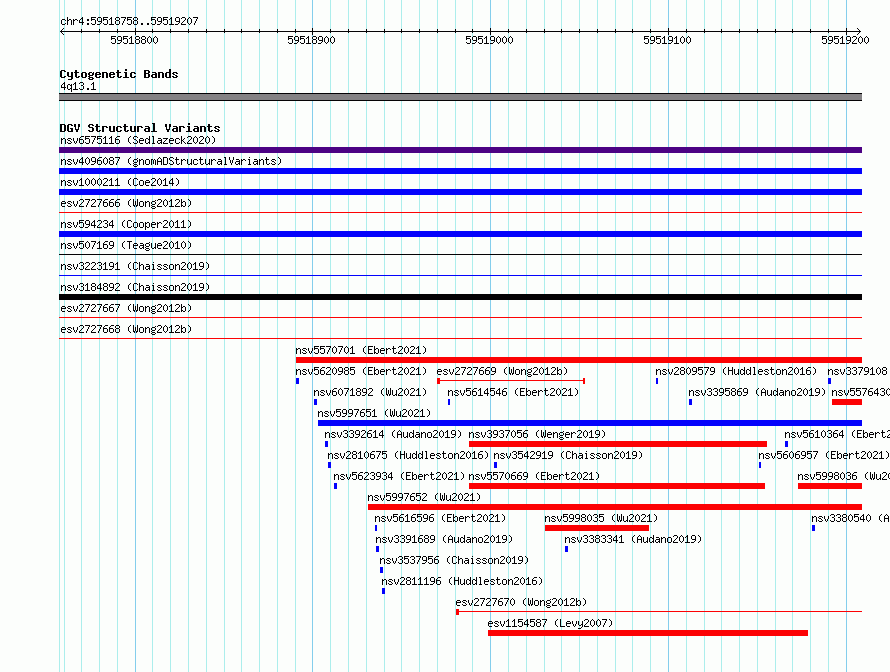This screenshot has width=890, height=672.
Task: Click nsv5997651 (Wu2021) label
Action: (x=374, y=413)
